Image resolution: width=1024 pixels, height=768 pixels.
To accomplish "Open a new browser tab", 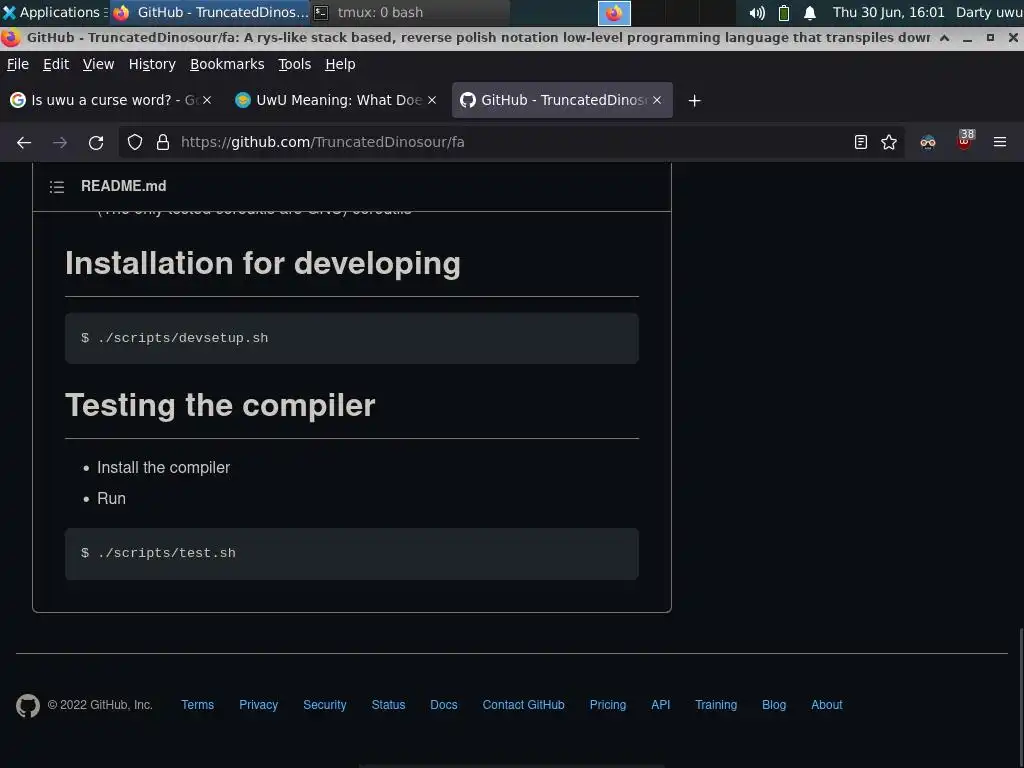I will pos(695,101).
